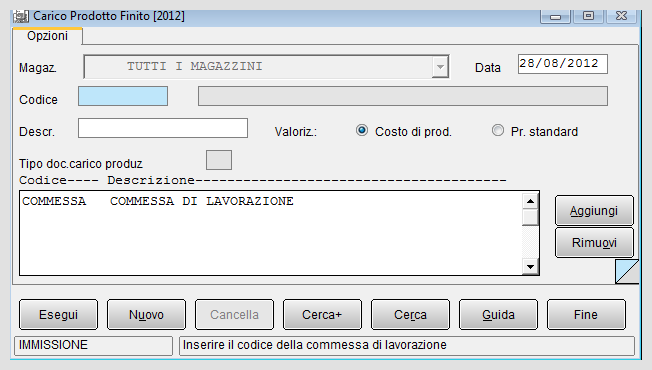Image resolution: width=652 pixels, height=370 pixels.
Task: Click the IMMISSIONE status bar panel
Action: coord(94,345)
